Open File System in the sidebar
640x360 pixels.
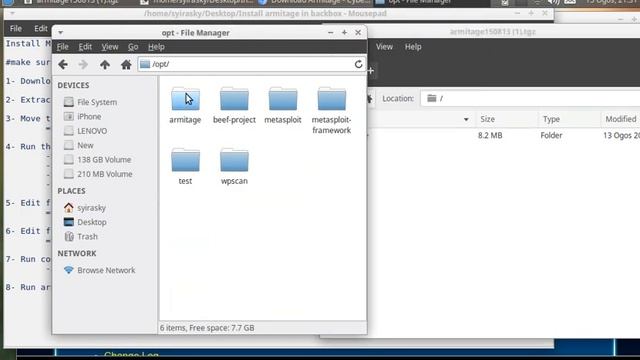(x=91, y=102)
